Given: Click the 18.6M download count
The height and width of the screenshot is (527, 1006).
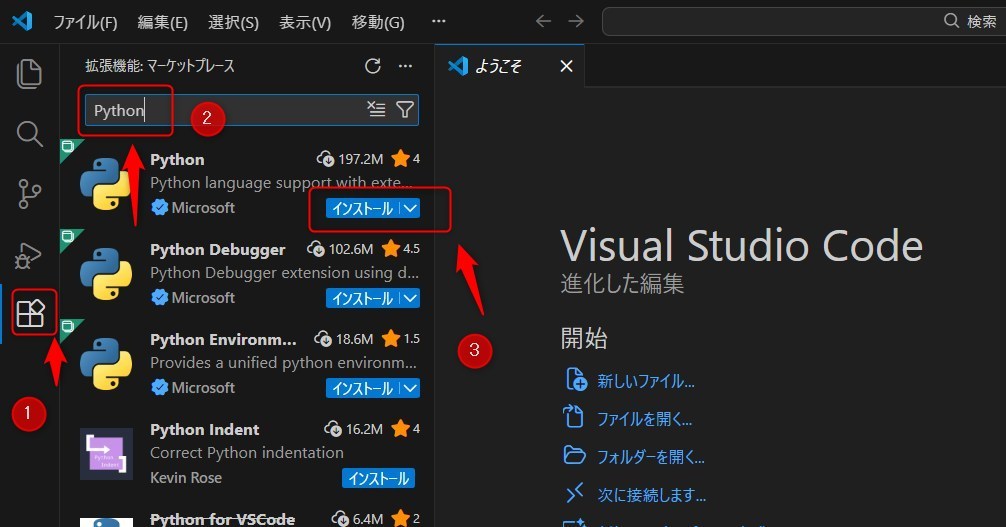Looking at the screenshot, I should pyautogui.click(x=344, y=338).
